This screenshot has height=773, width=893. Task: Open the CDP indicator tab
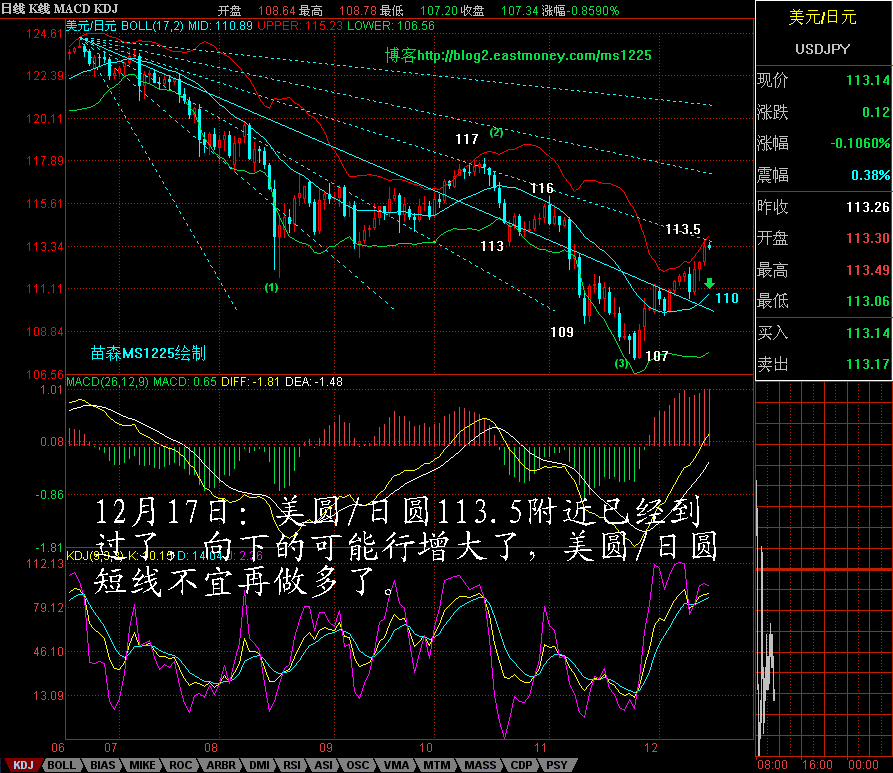click(521, 765)
